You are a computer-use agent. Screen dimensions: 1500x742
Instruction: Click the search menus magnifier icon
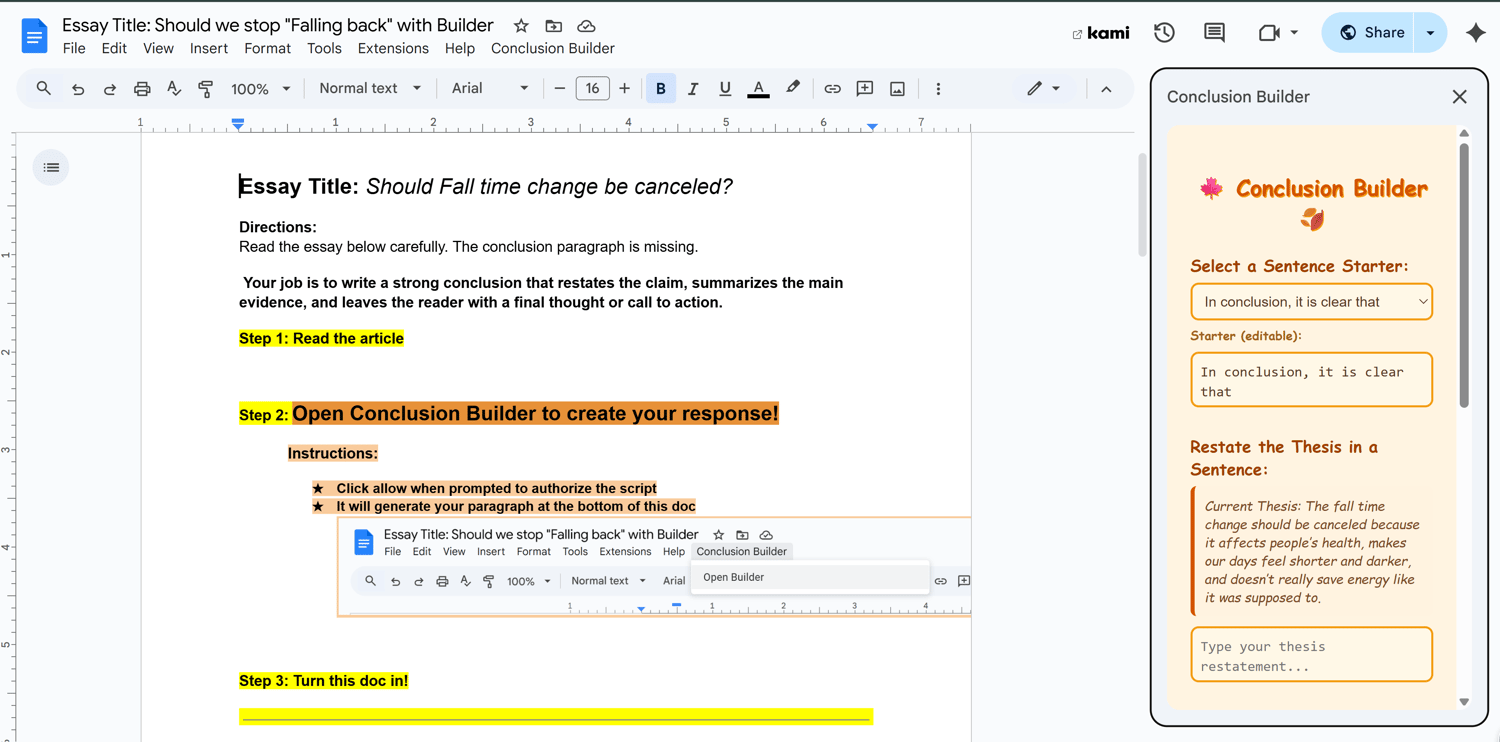coord(43,89)
